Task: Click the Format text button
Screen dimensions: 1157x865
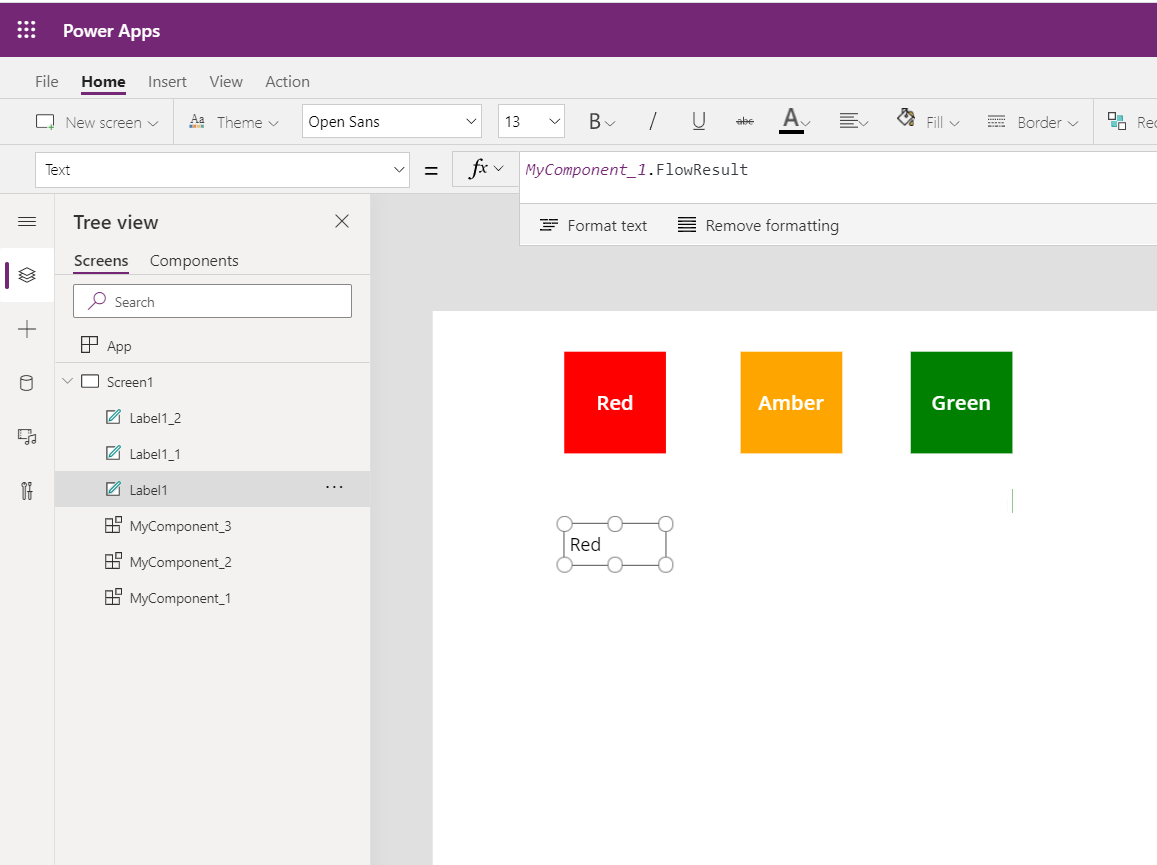Action: point(593,225)
